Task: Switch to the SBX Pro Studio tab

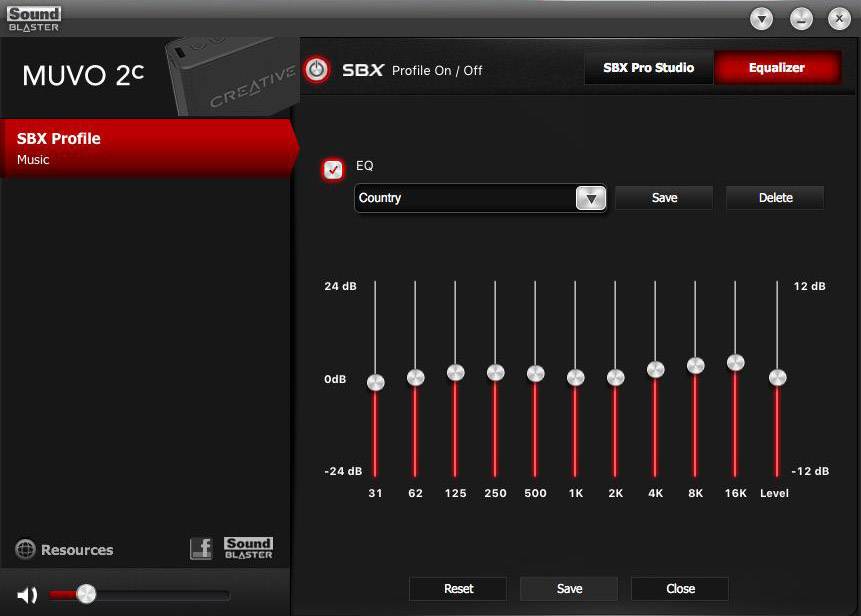Action: [648, 67]
